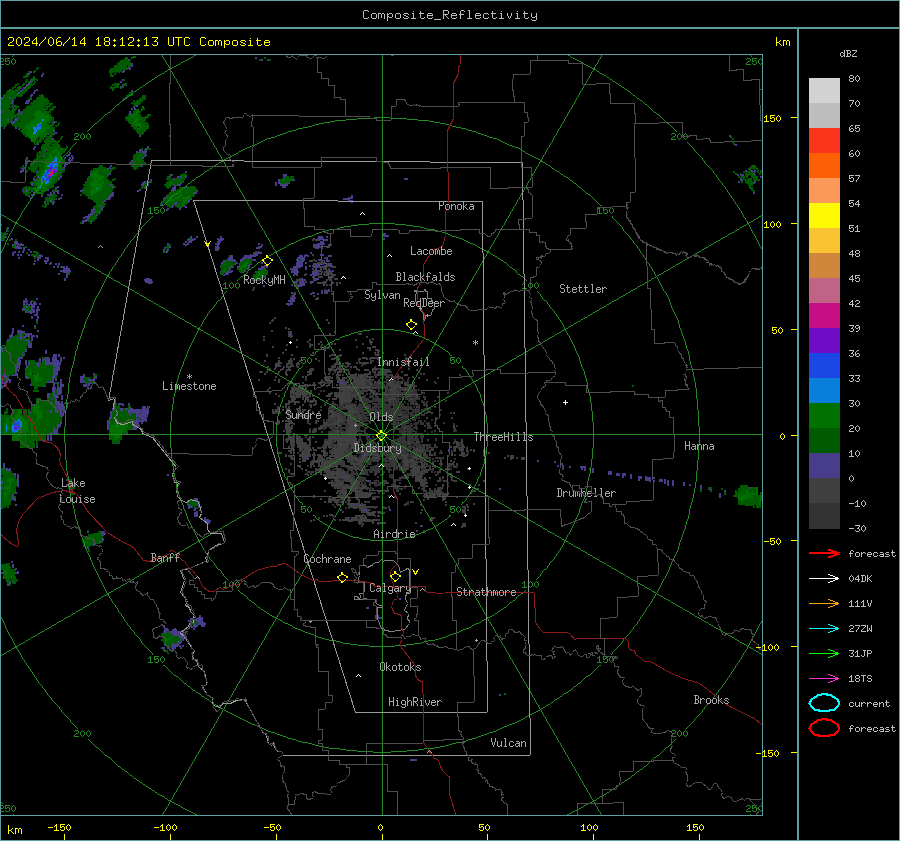
Task: Click the Drumheller city label
Action: click(x=586, y=493)
